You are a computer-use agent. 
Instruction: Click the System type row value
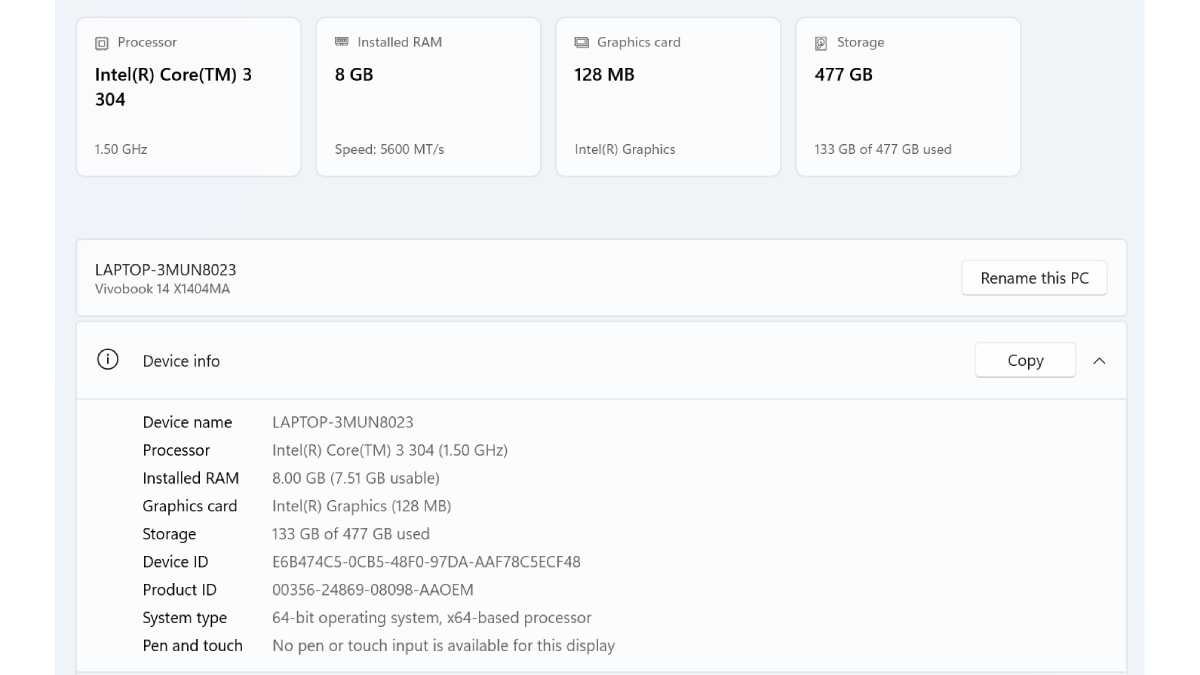coord(432,618)
